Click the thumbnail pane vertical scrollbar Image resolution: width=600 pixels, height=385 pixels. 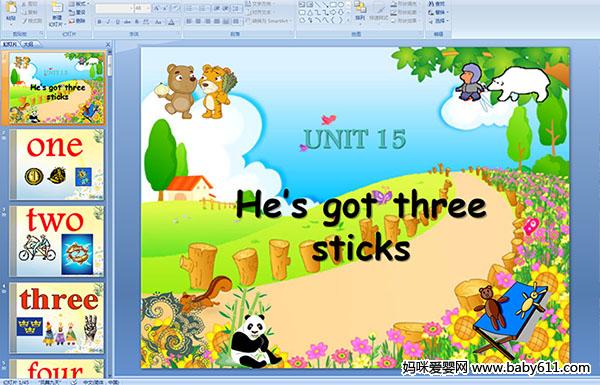pos(109,214)
